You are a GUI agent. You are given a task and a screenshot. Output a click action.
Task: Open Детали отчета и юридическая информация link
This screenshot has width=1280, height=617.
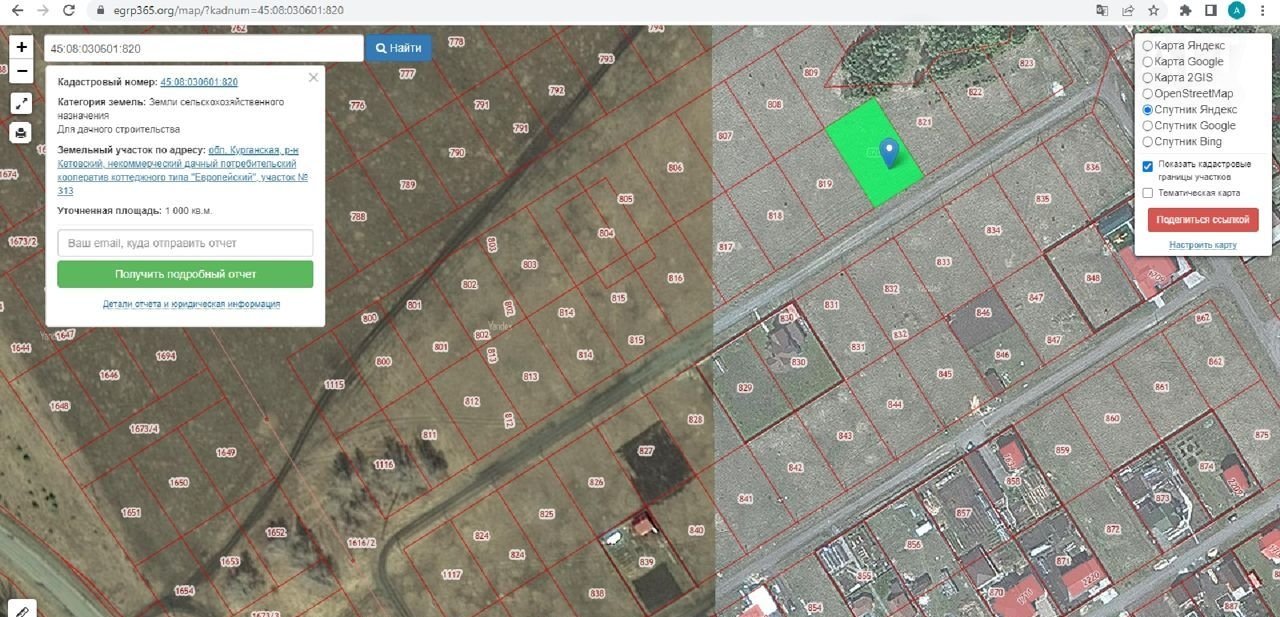point(191,304)
